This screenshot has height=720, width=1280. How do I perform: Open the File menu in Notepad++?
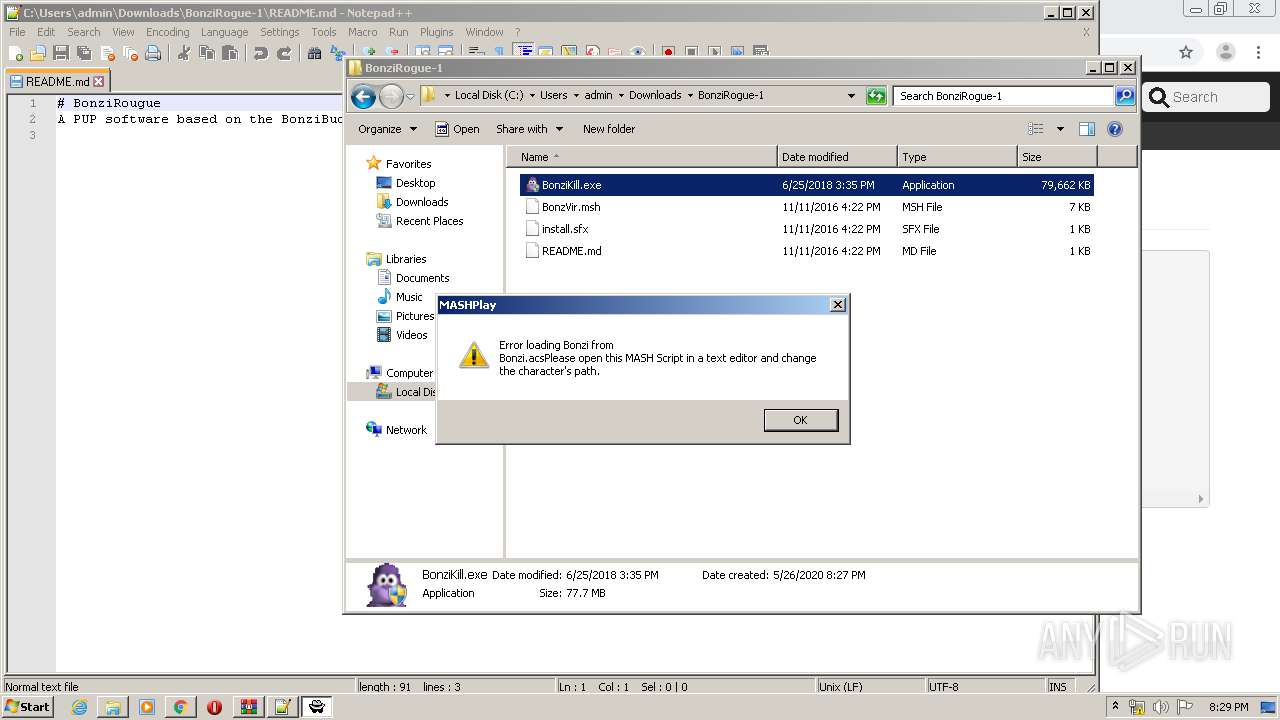point(17,32)
